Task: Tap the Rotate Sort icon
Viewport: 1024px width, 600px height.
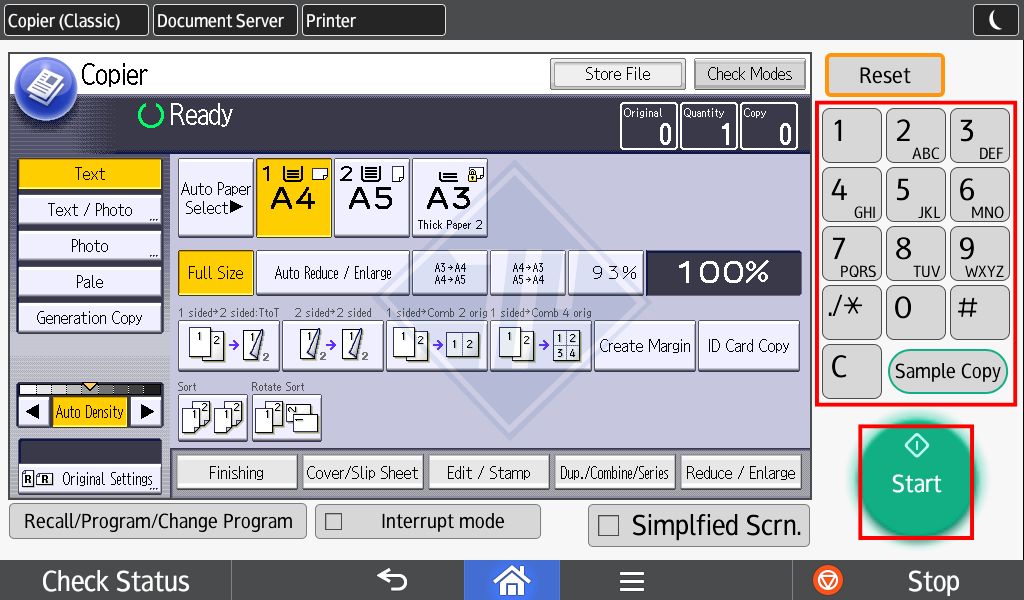Action: point(286,418)
